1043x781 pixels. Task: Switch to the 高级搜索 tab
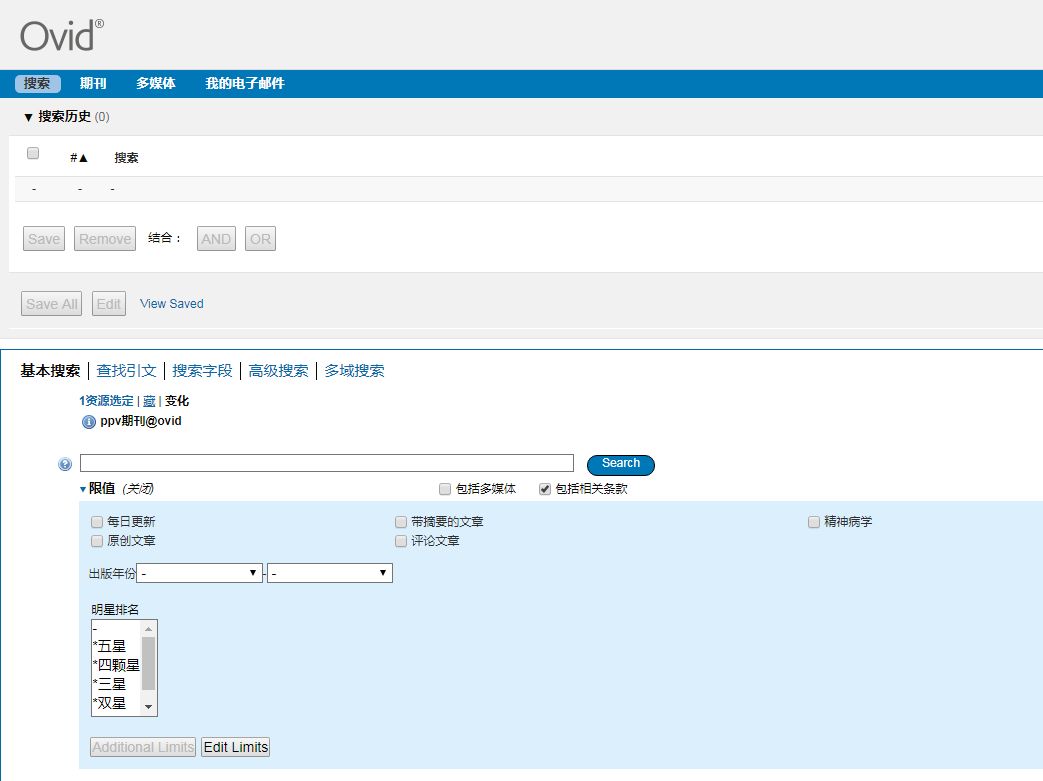[278, 370]
